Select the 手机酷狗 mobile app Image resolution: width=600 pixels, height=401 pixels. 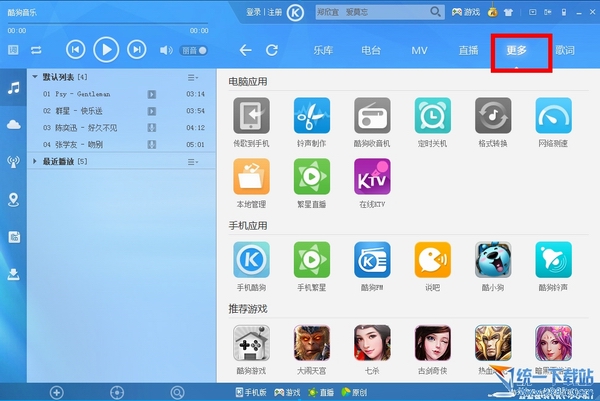click(251, 260)
